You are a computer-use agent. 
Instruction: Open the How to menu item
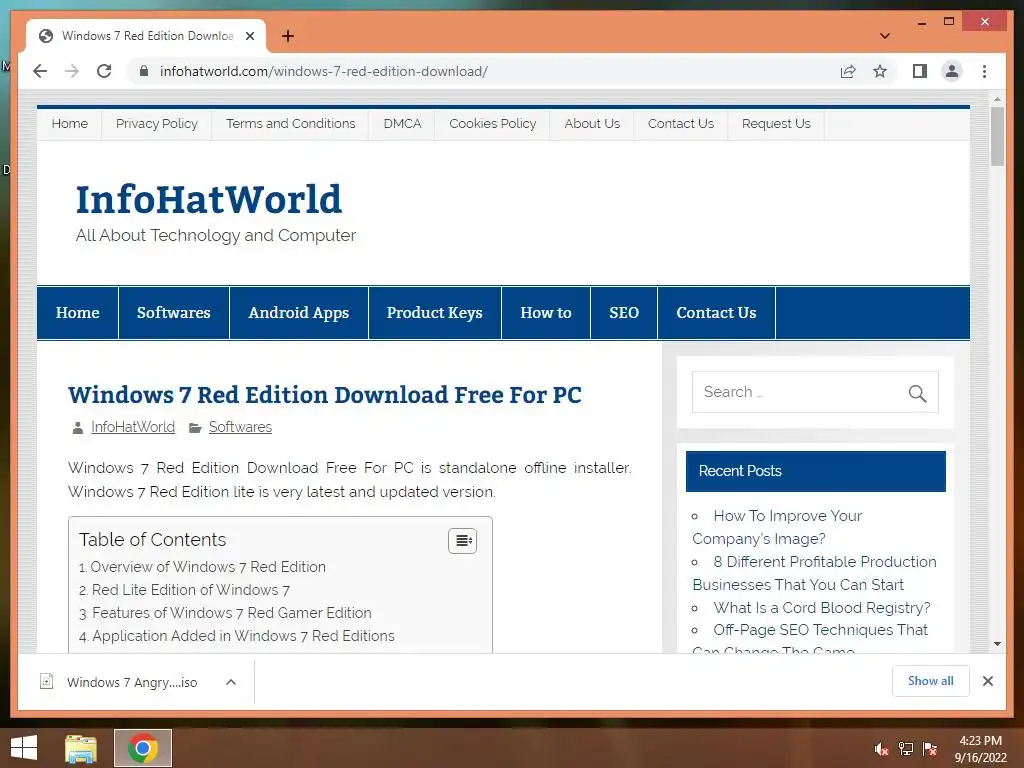tap(546, 313)
